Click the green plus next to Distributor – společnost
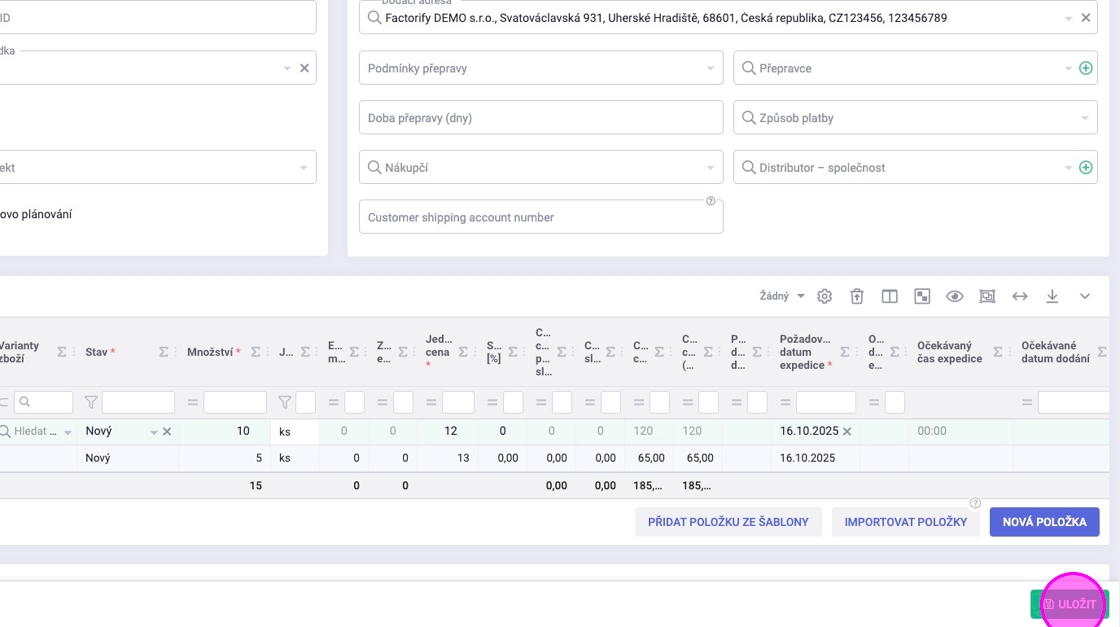Screen dimensions: 1120x627 click(x=1086, y=168)
